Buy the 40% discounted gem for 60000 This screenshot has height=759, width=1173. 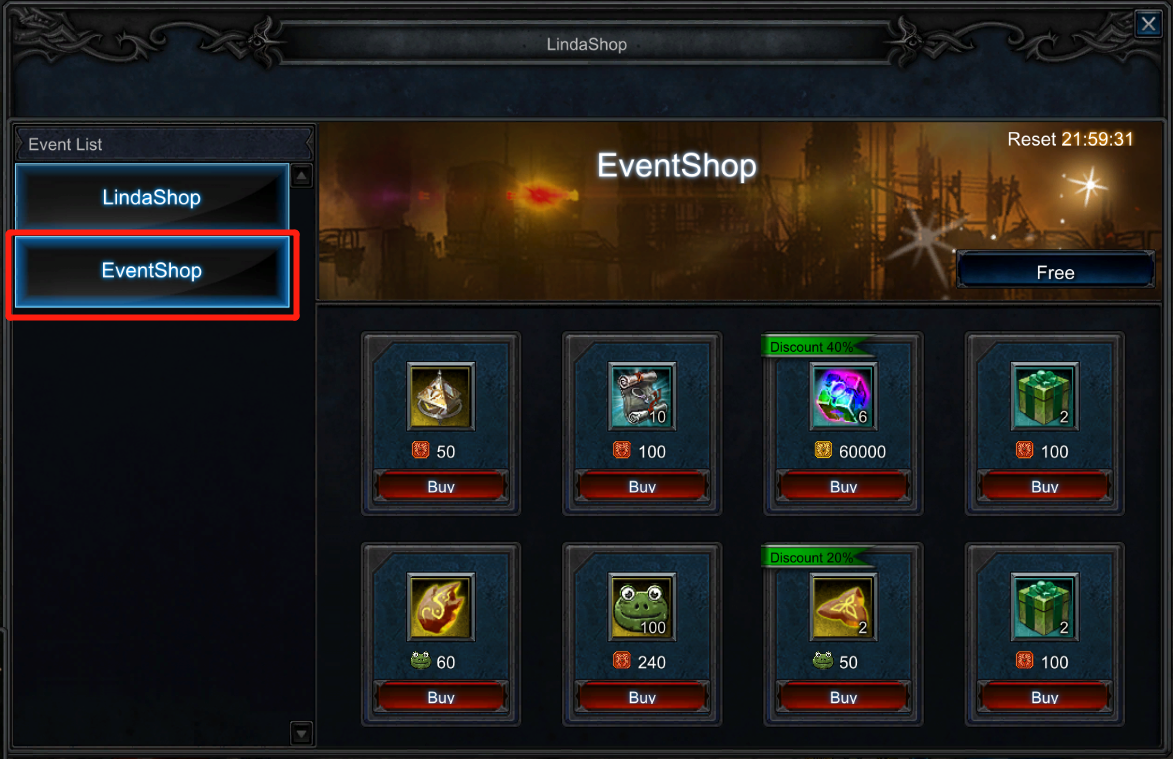click(x=843, y=487)
